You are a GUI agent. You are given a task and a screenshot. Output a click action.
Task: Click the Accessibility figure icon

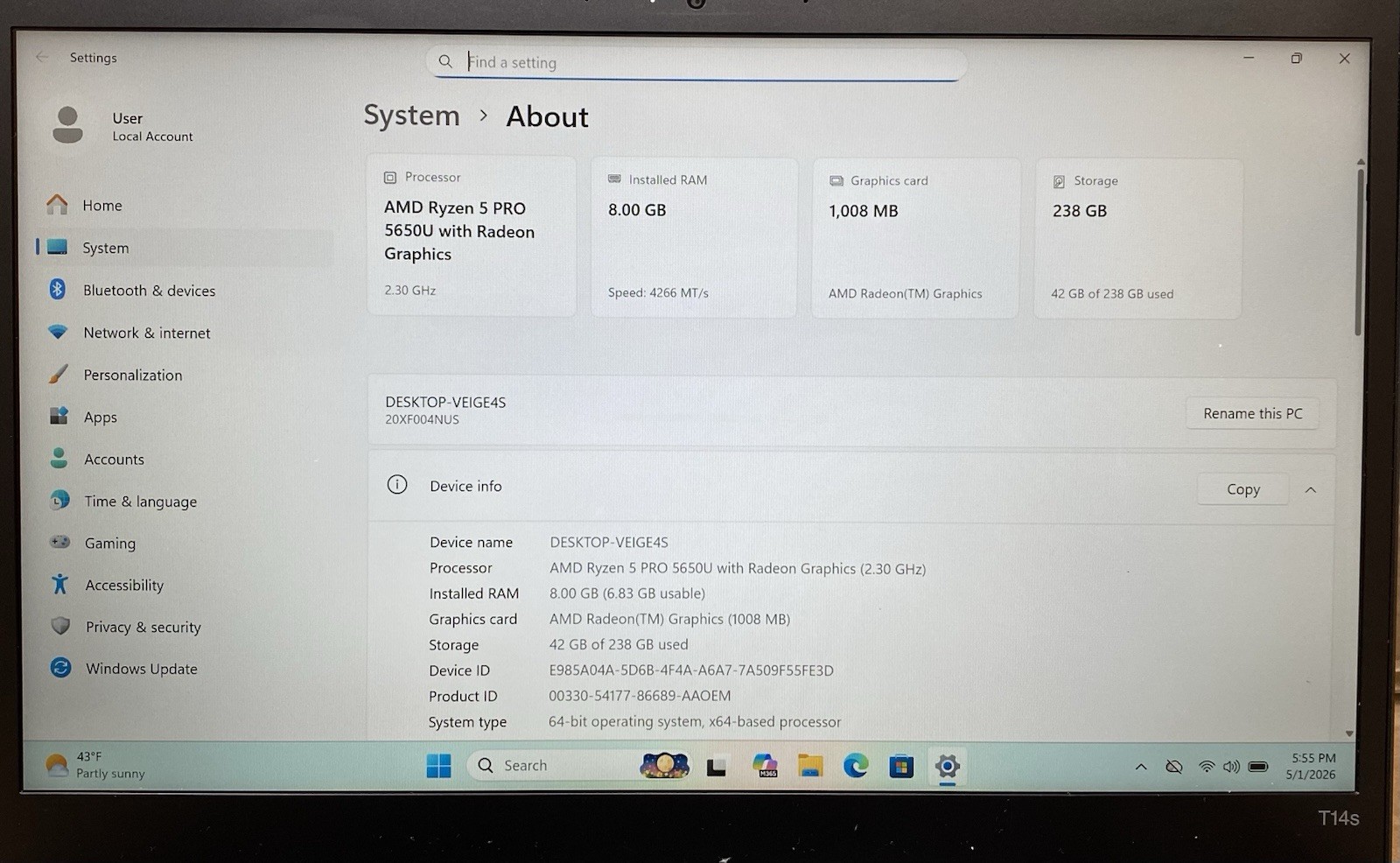coord(59,584)
